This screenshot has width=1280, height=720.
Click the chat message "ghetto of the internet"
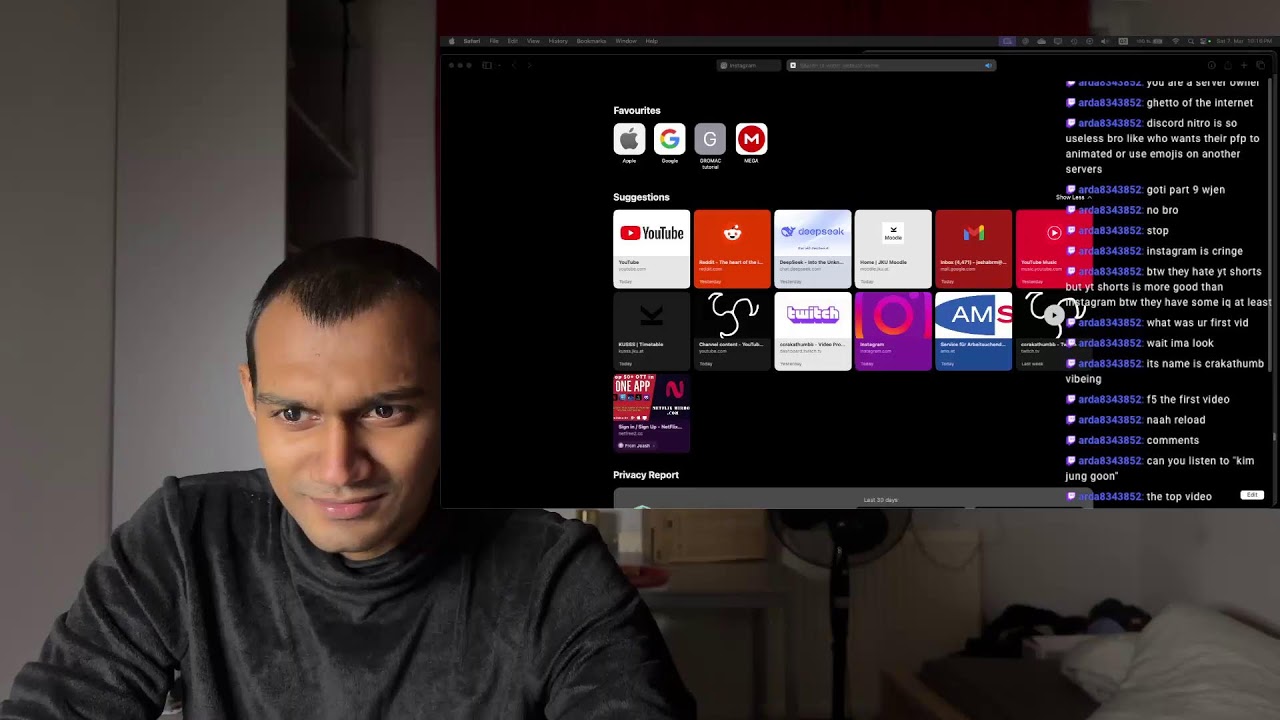coord(1199,103)
